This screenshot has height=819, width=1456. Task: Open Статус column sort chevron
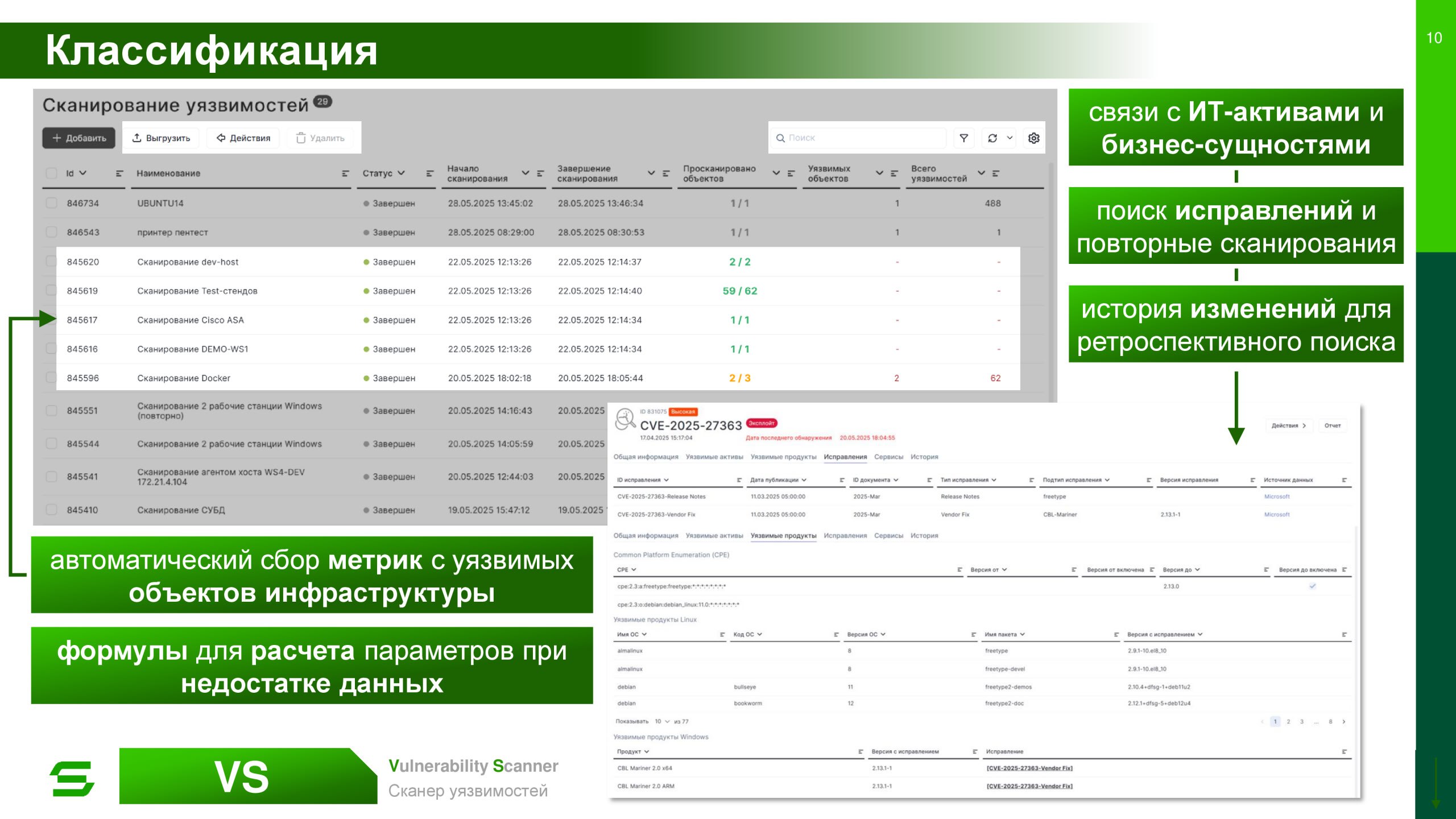point(402,173)
